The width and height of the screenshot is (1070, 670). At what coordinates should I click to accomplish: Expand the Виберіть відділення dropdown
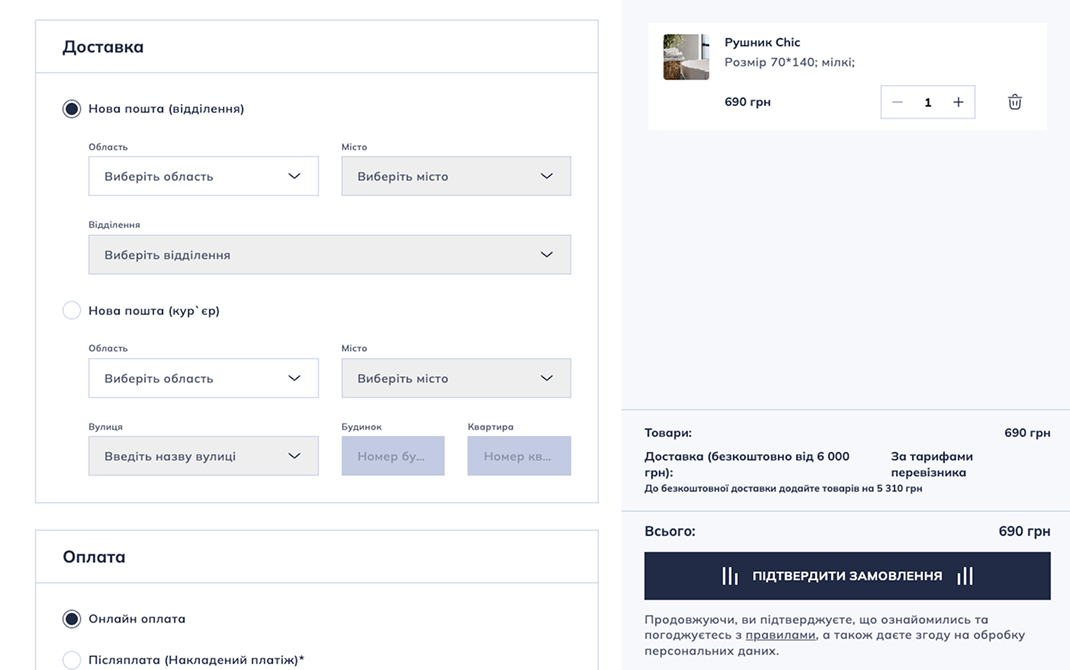329,255
